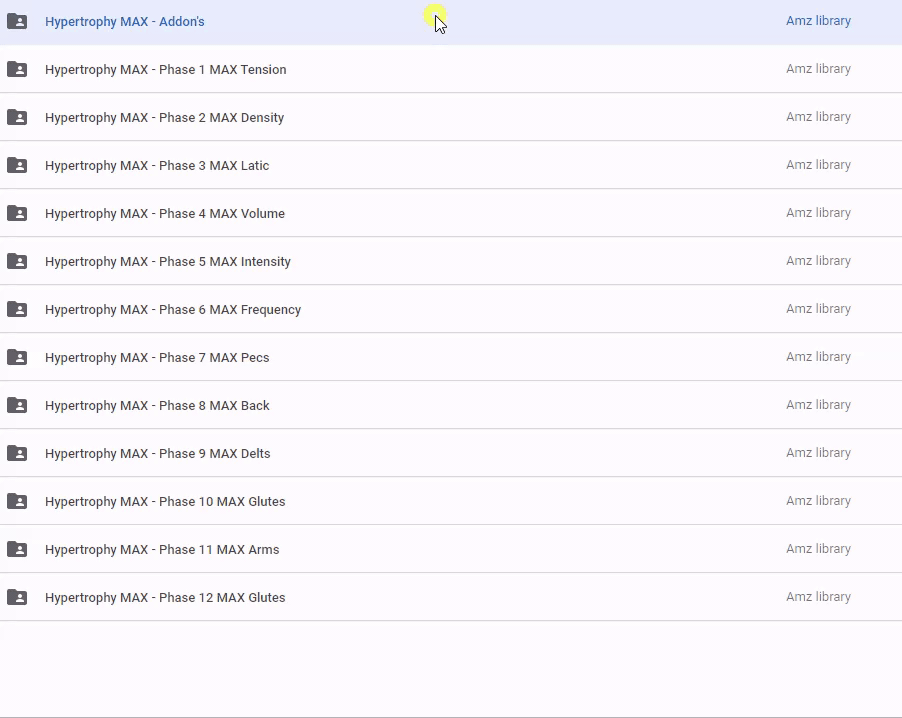This screenshot has height=718, width=902.
Task: Click Amz library owner for Phase 3 row
Action: [x=818, y=165]
